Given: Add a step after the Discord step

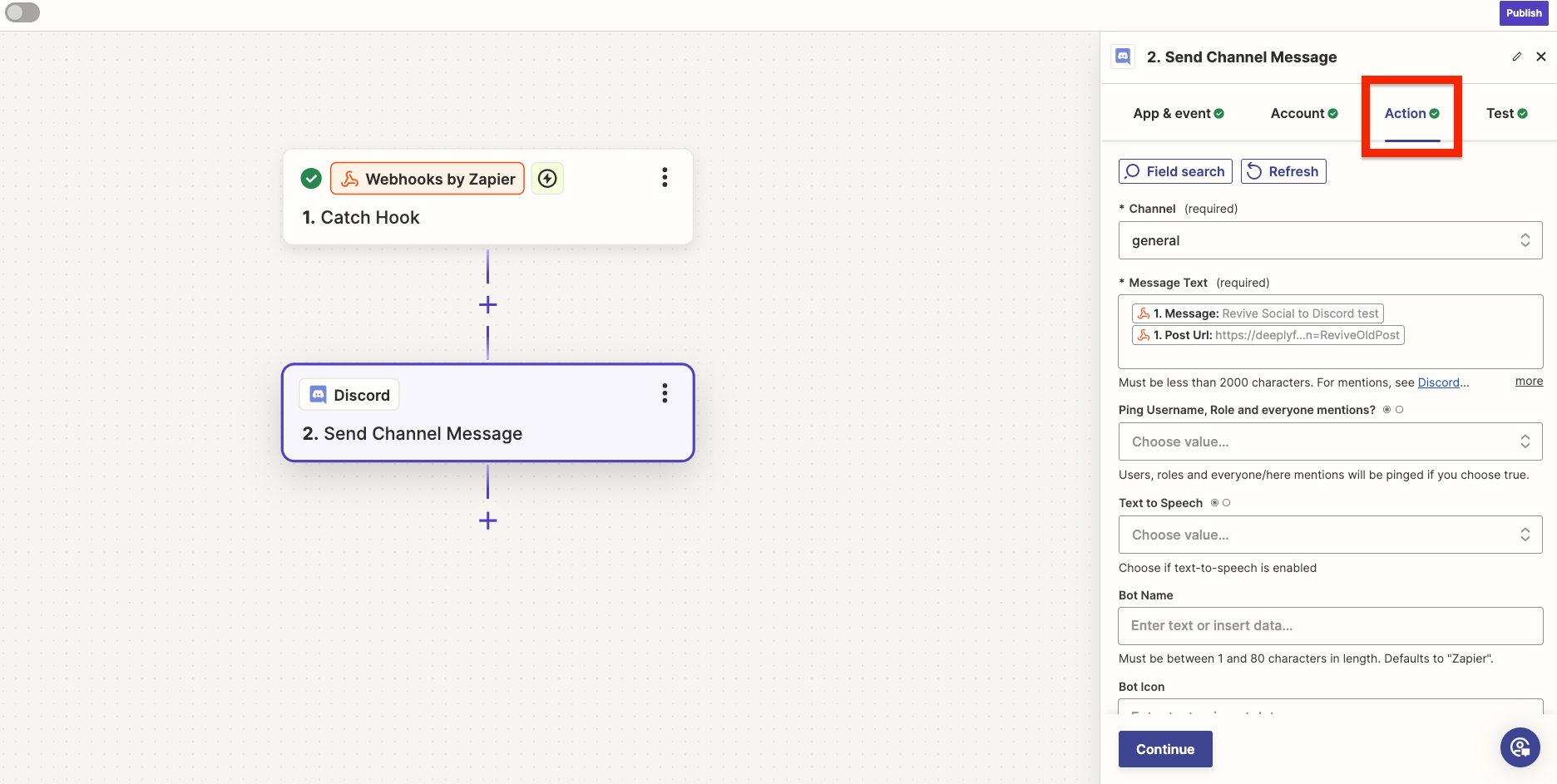Looking at the screenshot, I should click(x=488, y=521).
